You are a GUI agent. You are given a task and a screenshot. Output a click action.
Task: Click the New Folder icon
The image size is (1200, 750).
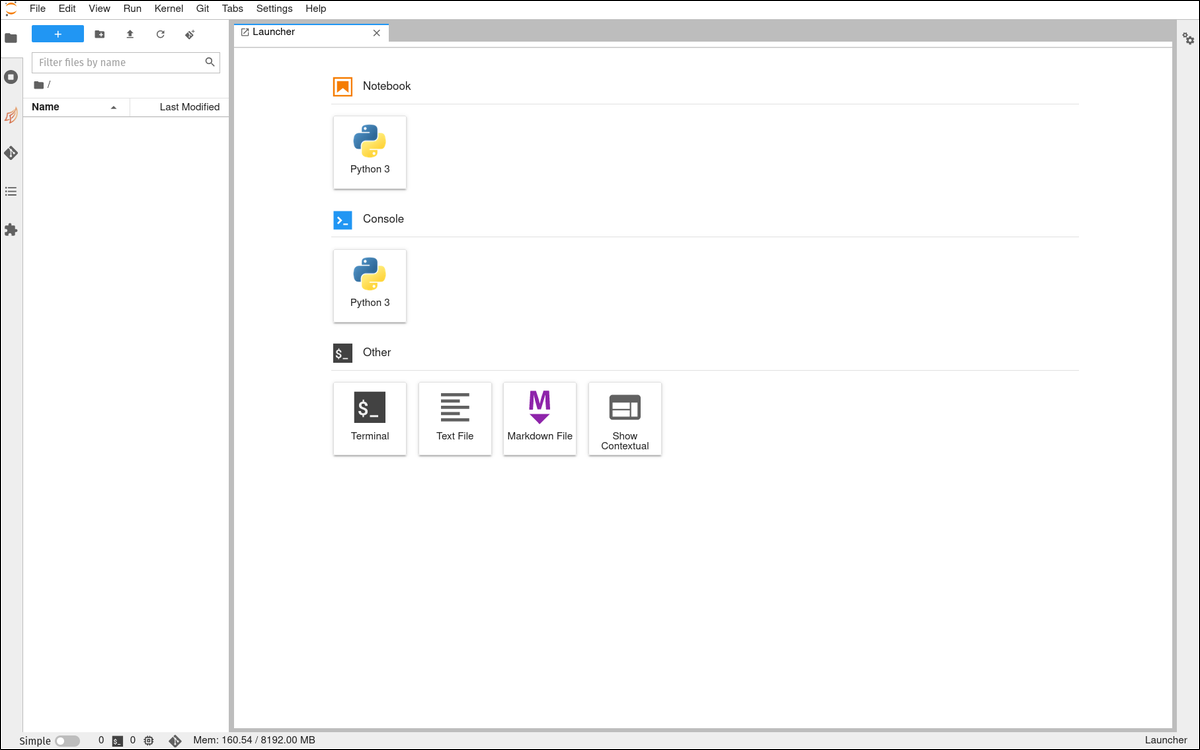point(100,34)
